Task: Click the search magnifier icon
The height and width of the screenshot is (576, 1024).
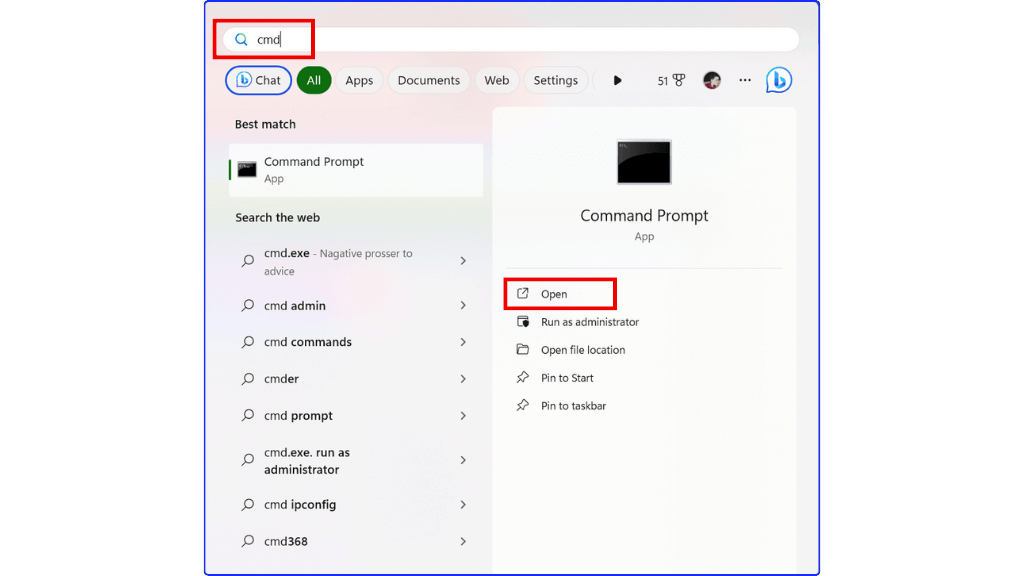Action: 241,39
